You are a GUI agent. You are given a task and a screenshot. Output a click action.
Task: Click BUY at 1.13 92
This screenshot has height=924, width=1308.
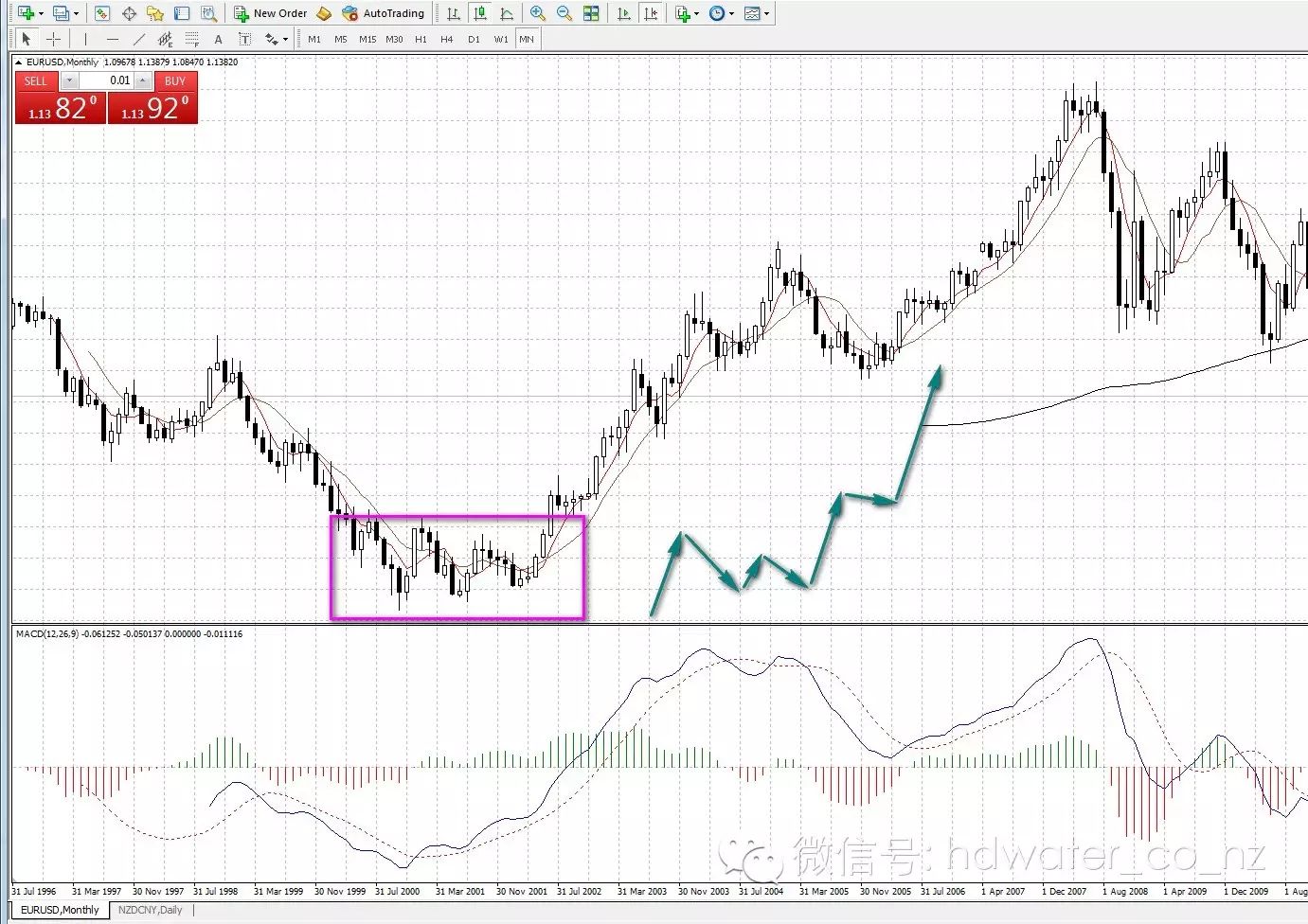pos(152,98)
